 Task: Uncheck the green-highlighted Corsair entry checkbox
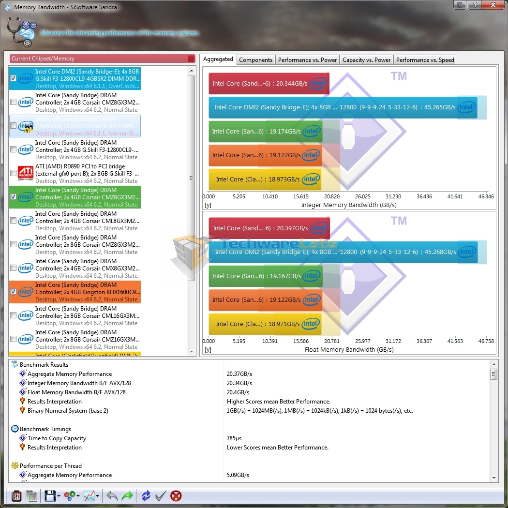(13, 197)
